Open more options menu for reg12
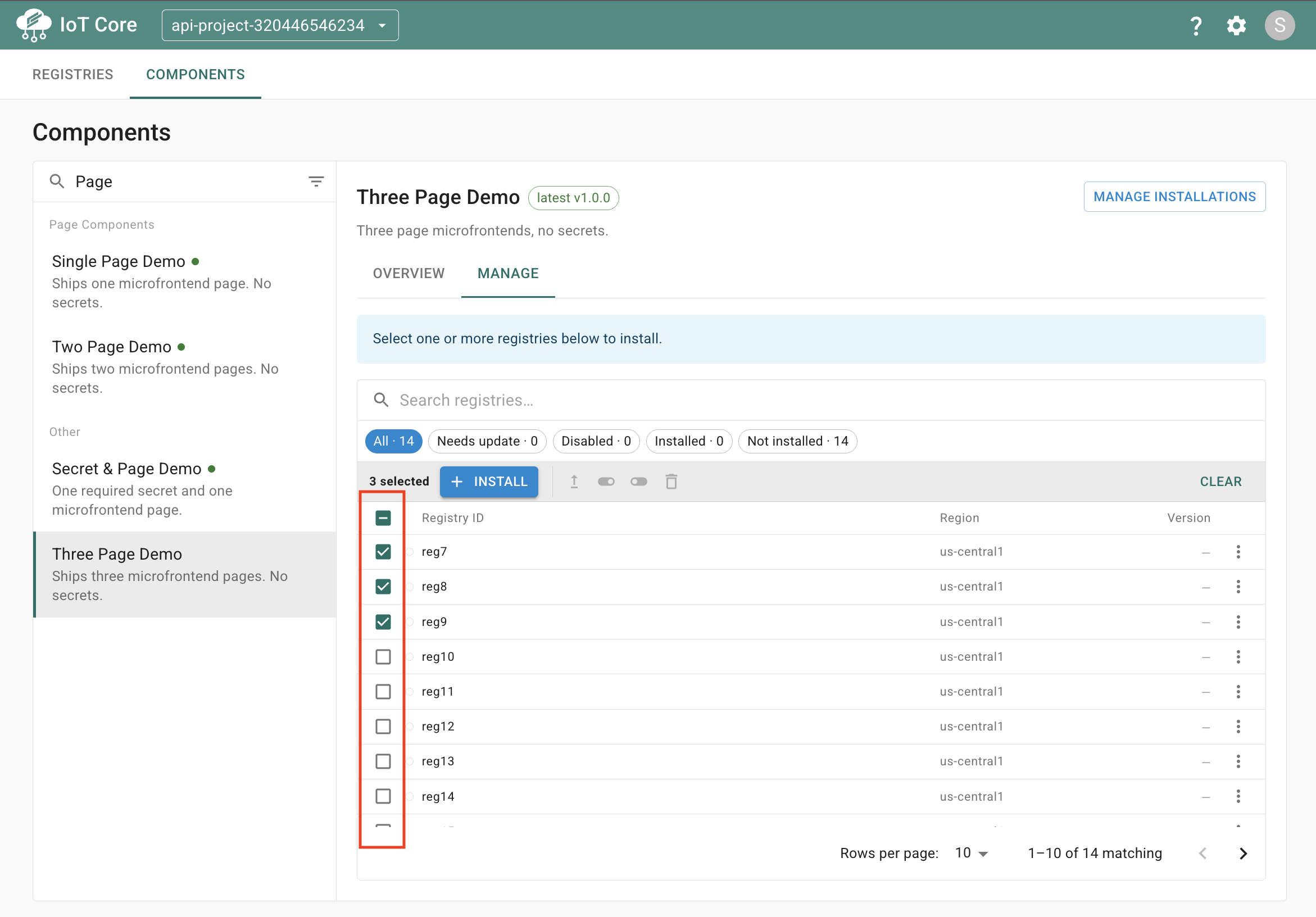Image resolution: width=1316 pixels, height=917 pixels. (x=1238, y=727)
